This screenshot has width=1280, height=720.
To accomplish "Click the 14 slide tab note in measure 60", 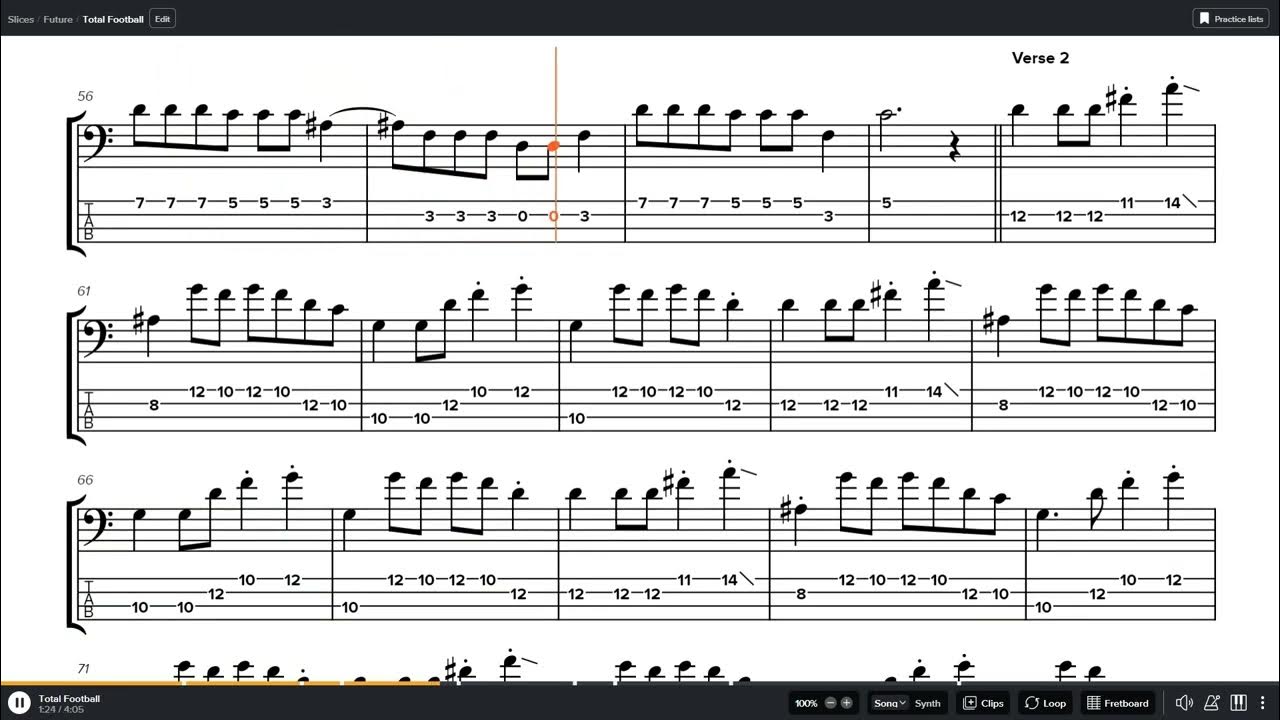I will (x=1173, y=203).
